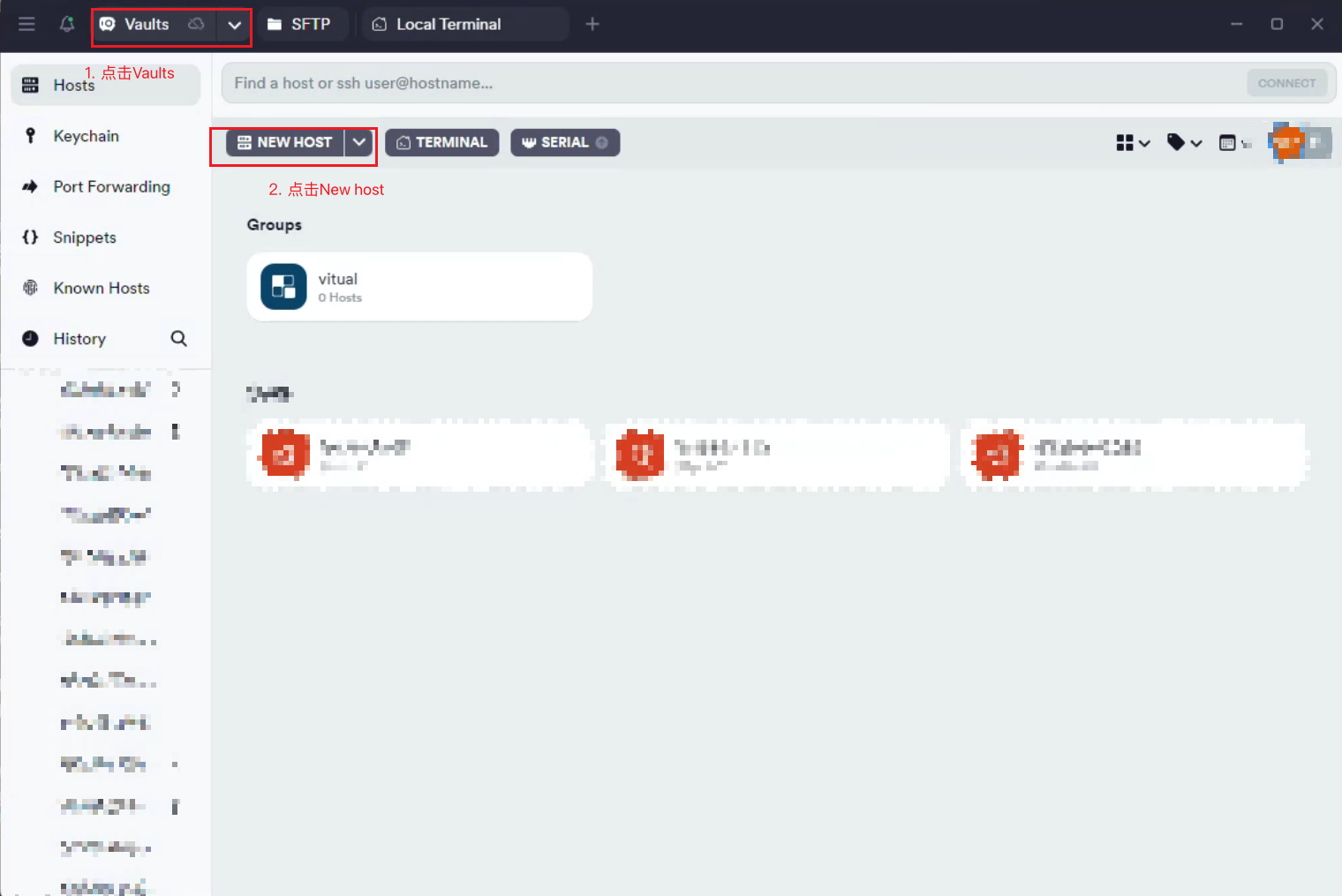Expand the Vaults dropdown arrow
The image size is (1342, 896).
234,25
